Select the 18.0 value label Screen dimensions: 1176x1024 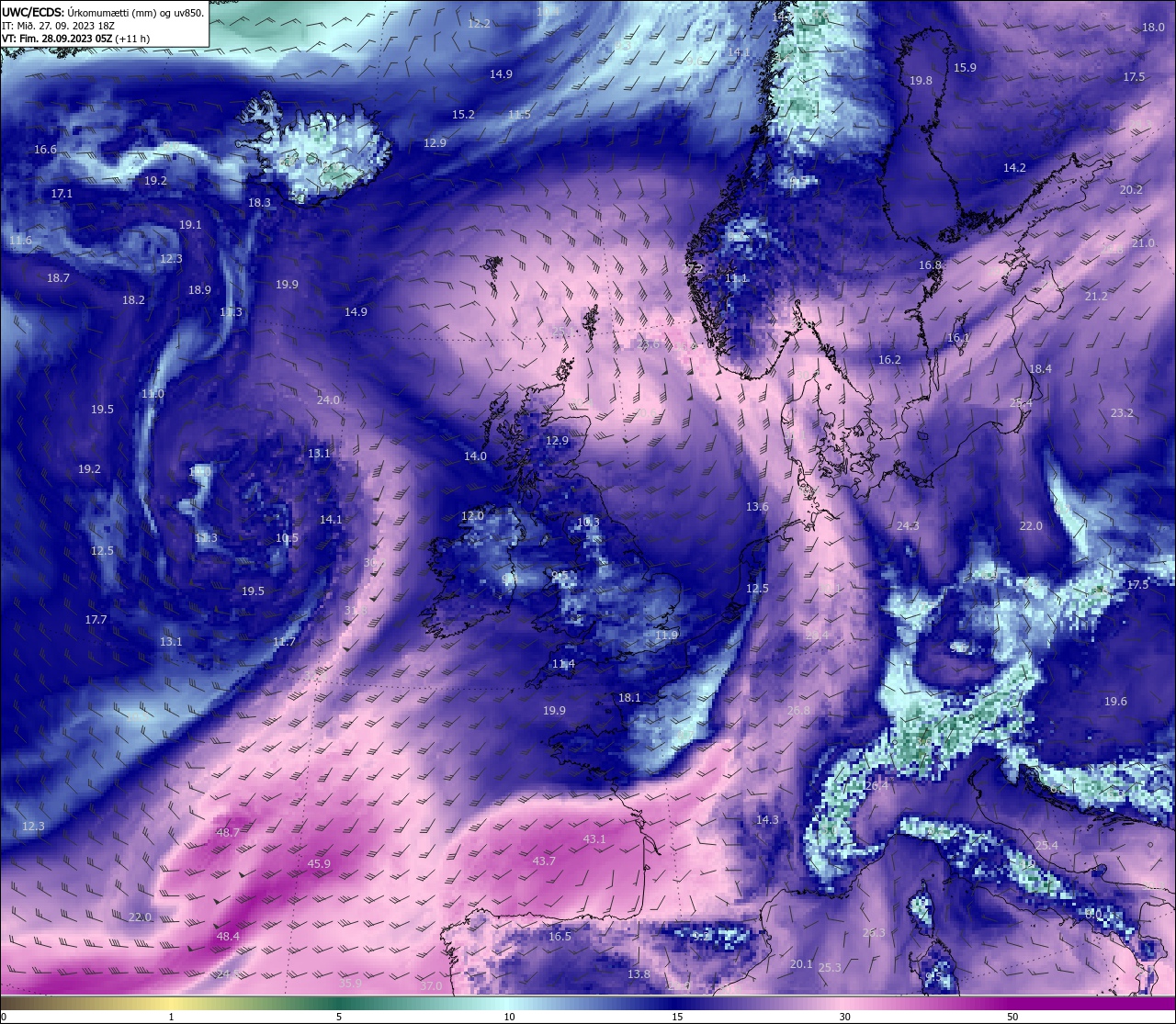click(x=1153, y=28)
